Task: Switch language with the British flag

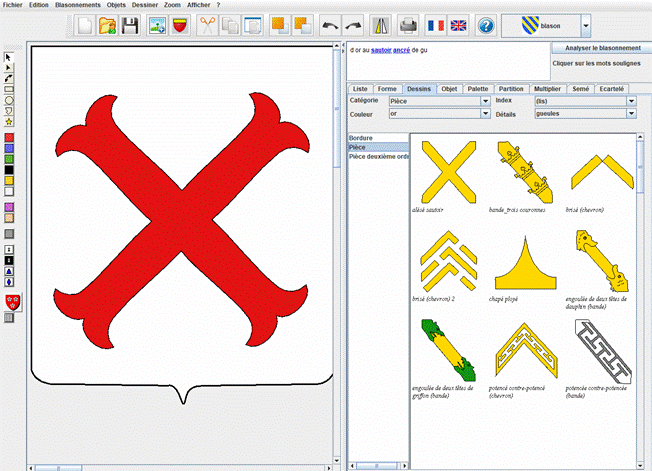Action: pos(458,25)
